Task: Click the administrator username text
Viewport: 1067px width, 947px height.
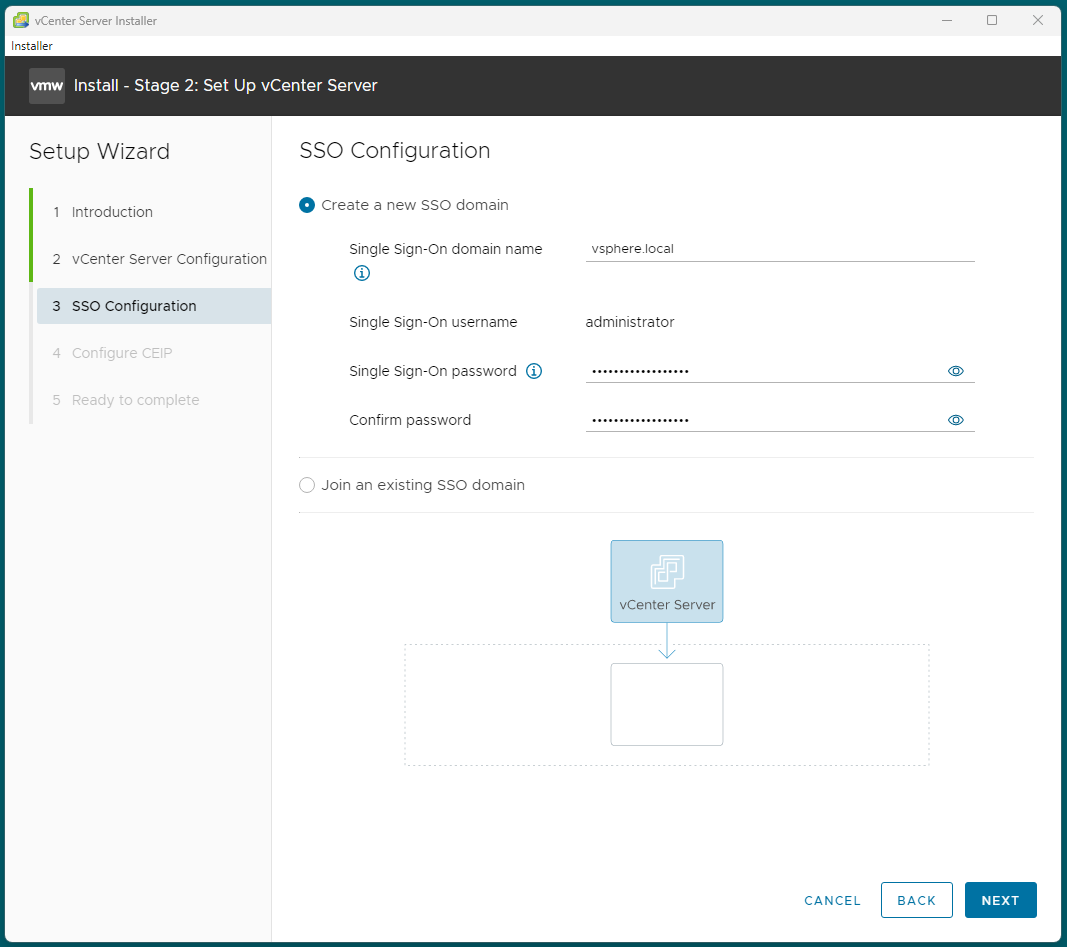Action: [x=629, y=322]
